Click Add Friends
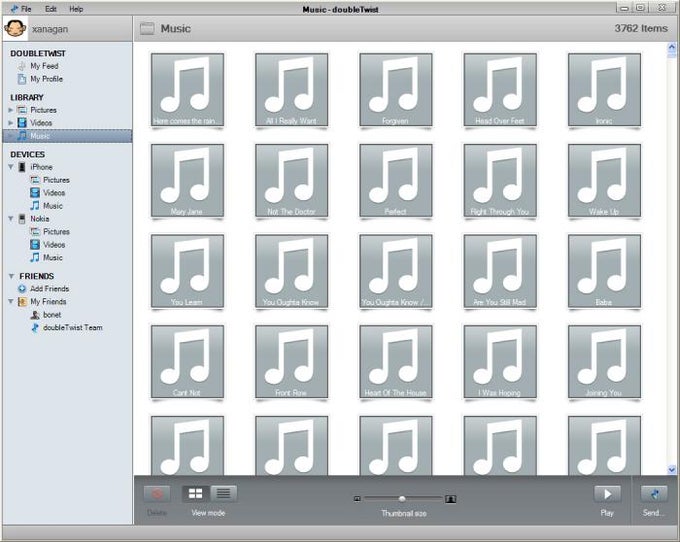Viewport: 680px width, 542px height. (49, 289)
